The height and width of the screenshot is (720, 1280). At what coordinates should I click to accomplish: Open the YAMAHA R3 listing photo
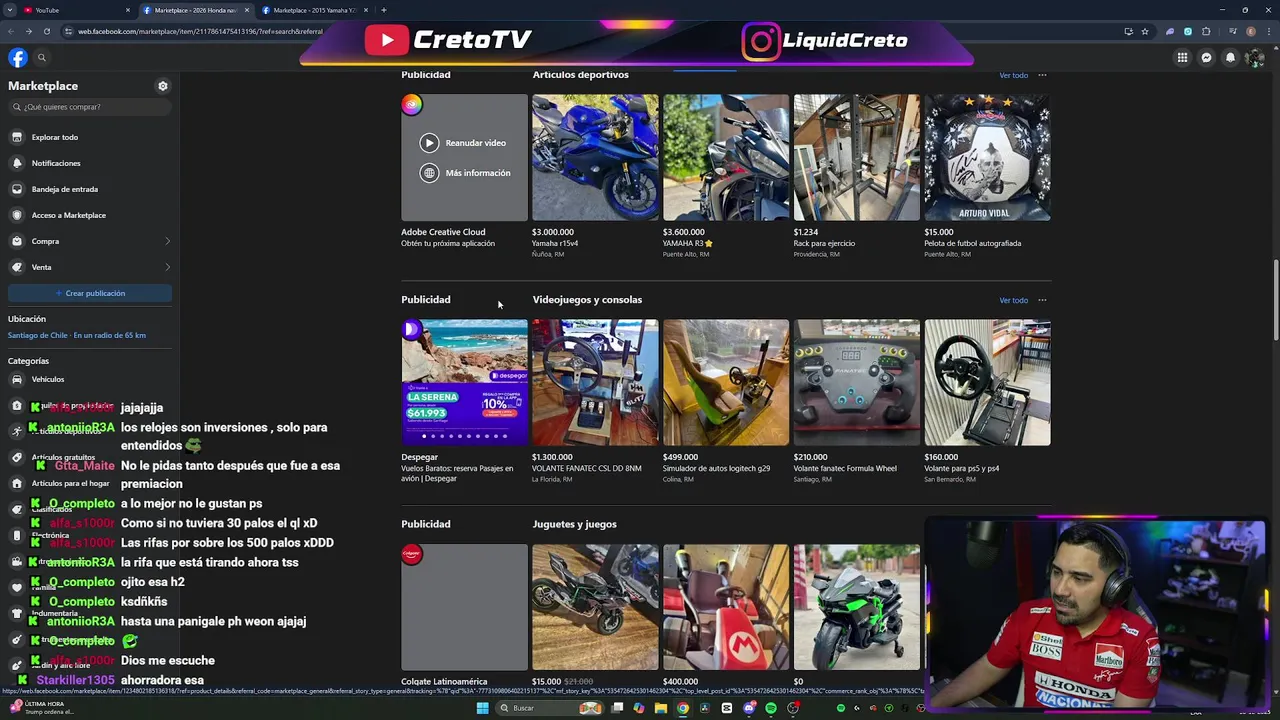pyautogui.click(x=726, y=157)
